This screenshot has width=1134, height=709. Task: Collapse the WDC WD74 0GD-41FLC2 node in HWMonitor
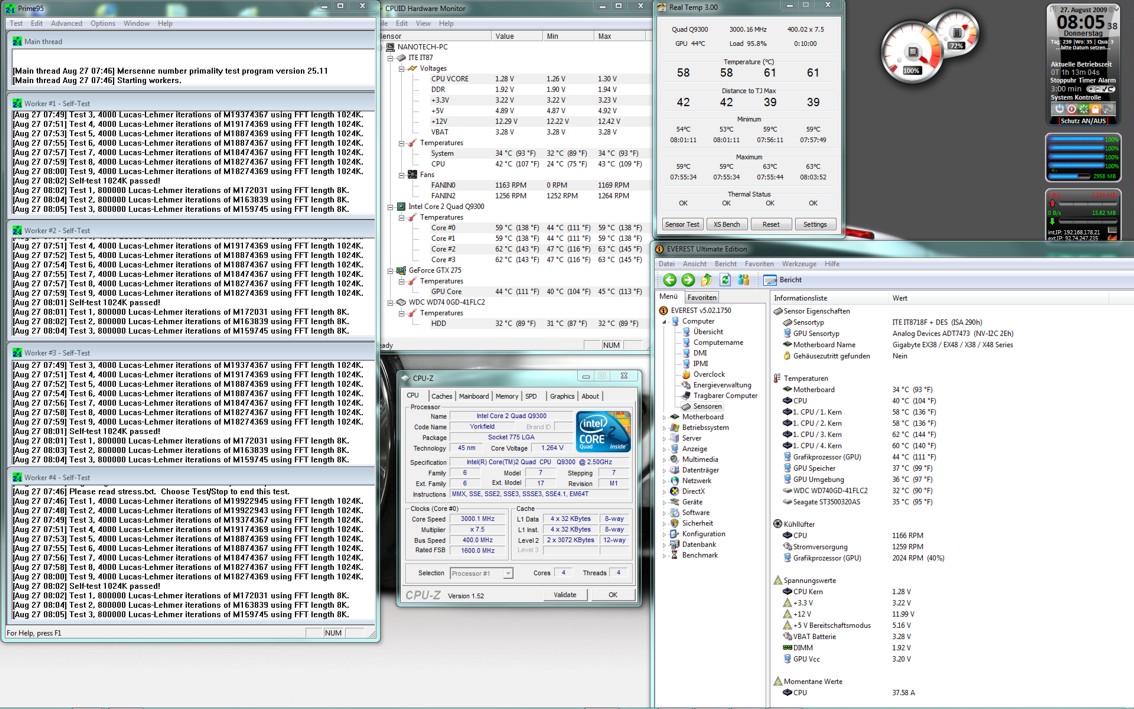click(x=391, y=302)
